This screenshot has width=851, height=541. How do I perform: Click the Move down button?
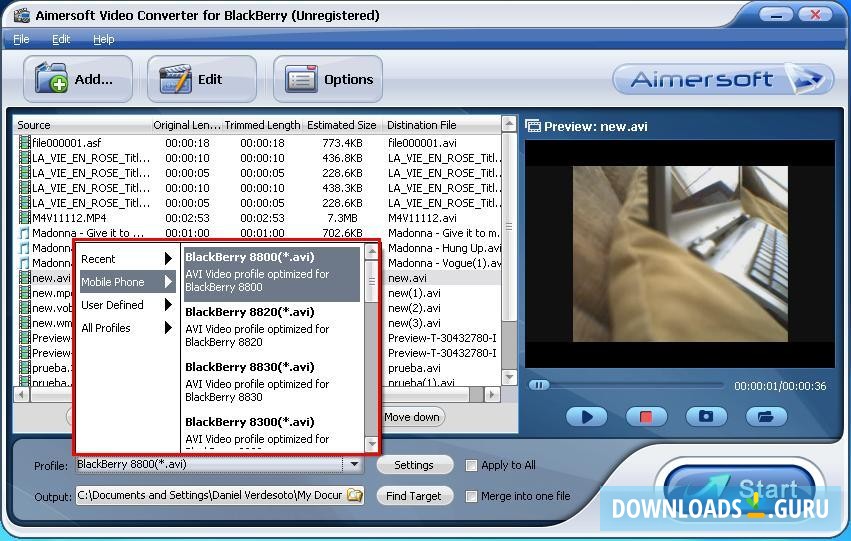(412, 417)
